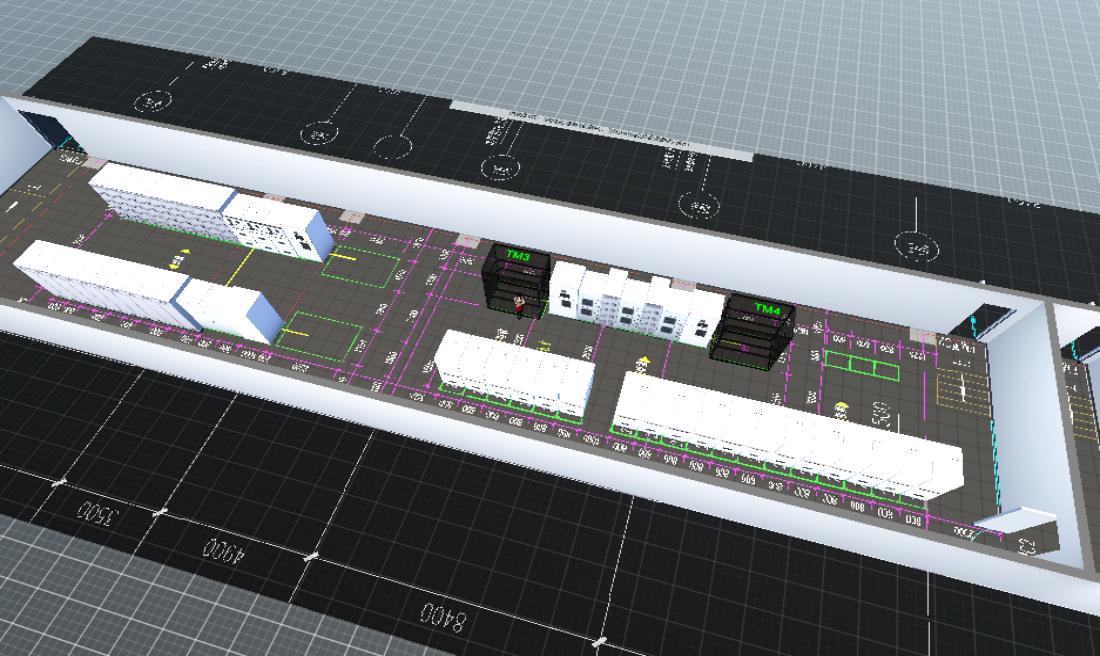The width and height of the screenshot is (1100, 656).
Task: Pick the yellow arrow marker between left cabinet rows
Action: click(178, 259)
